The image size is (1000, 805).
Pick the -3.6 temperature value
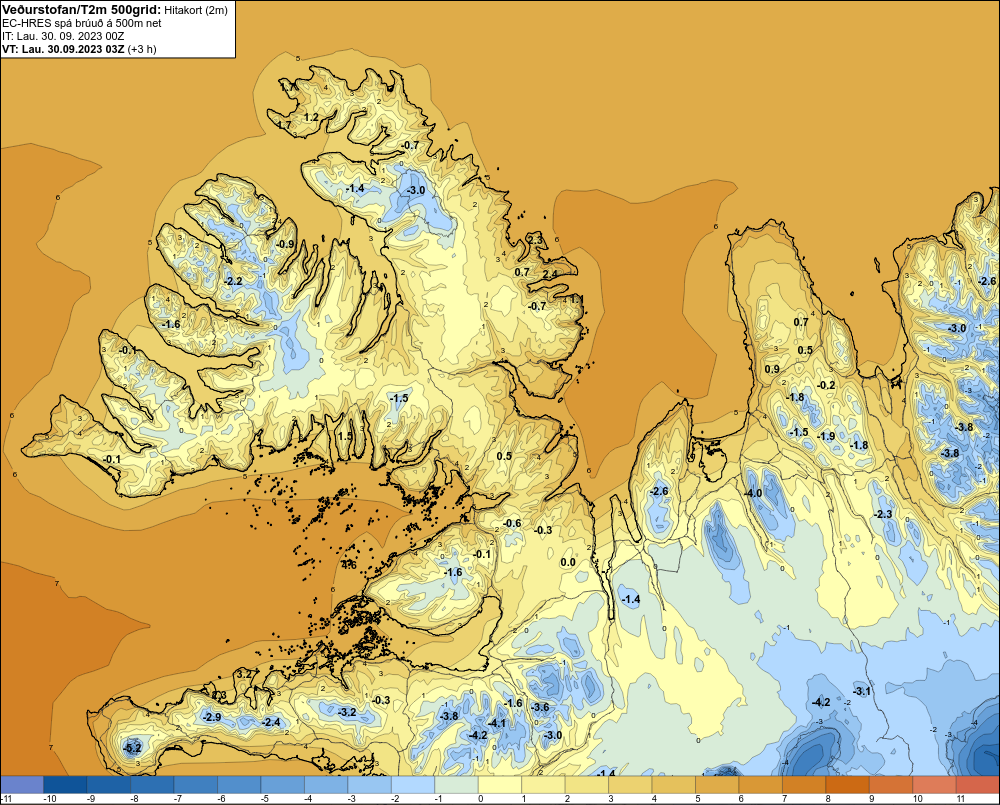540,707
